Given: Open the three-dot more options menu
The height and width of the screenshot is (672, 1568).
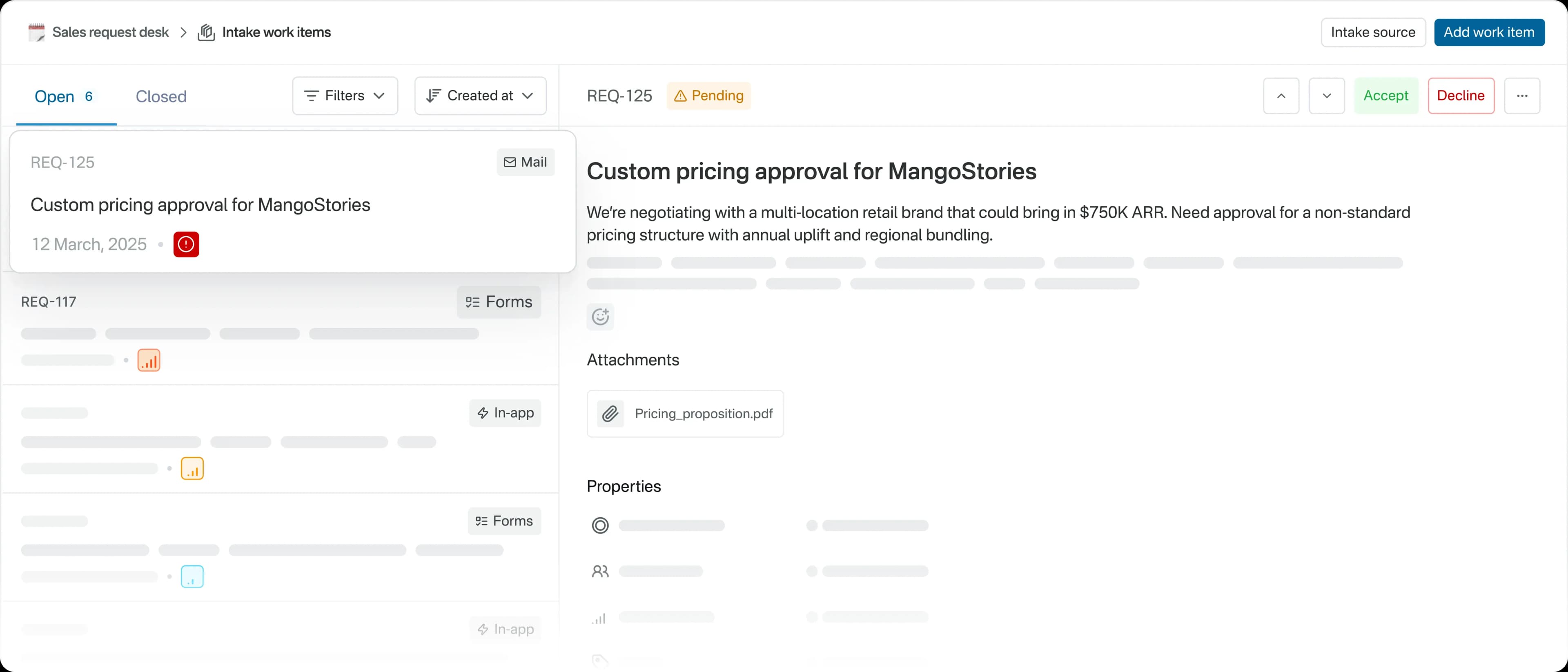Looking at the screenshot, I should click(1522, 96).
